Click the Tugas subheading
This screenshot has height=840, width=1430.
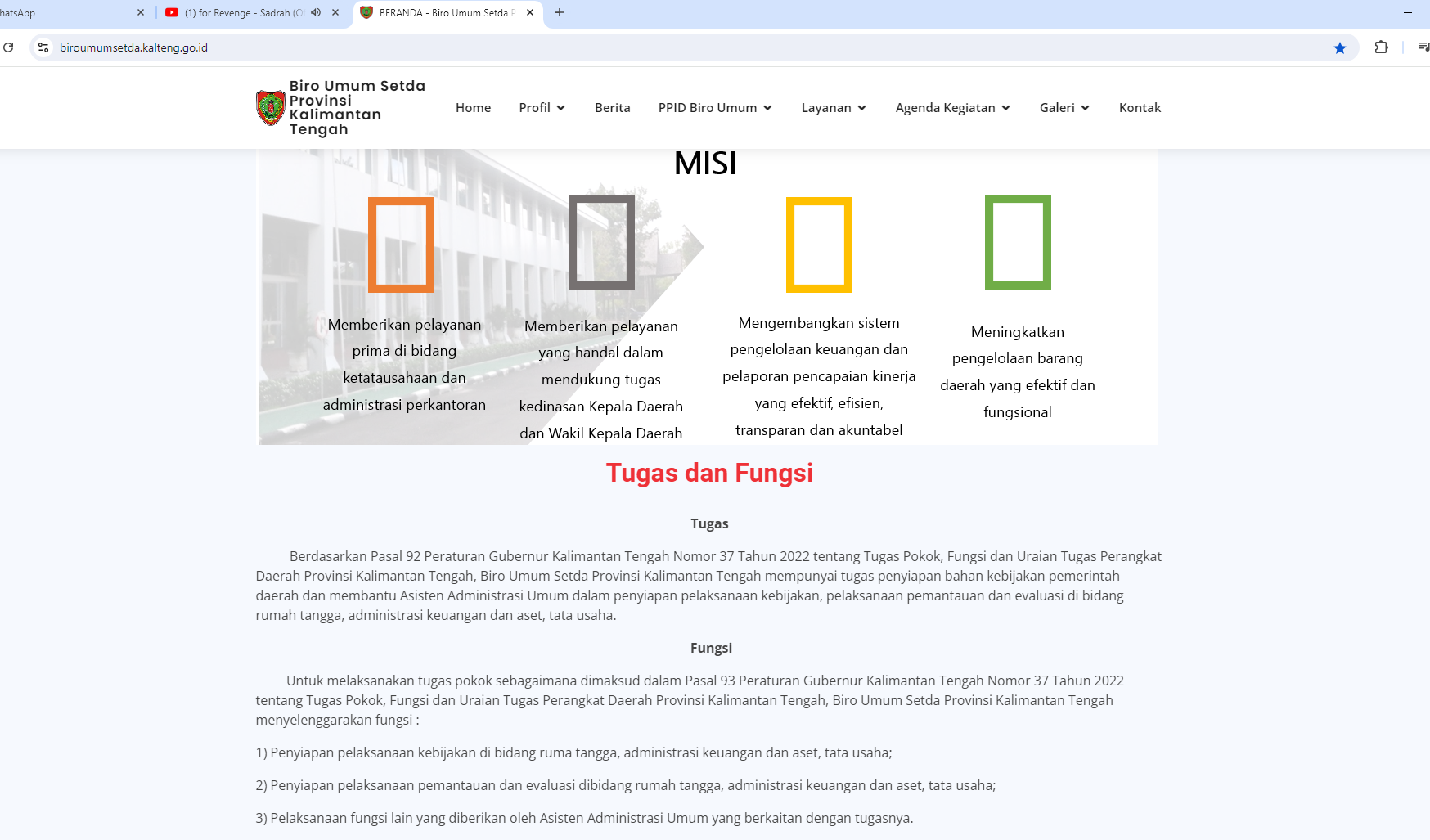(x=709, y=523)
